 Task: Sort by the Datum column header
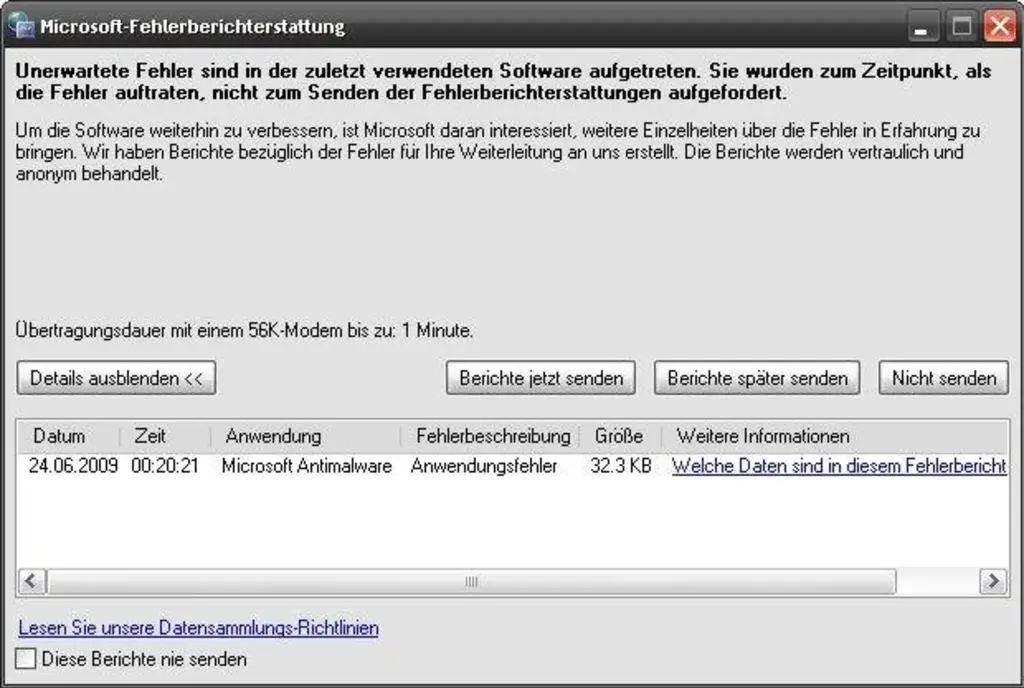point(60,436)
